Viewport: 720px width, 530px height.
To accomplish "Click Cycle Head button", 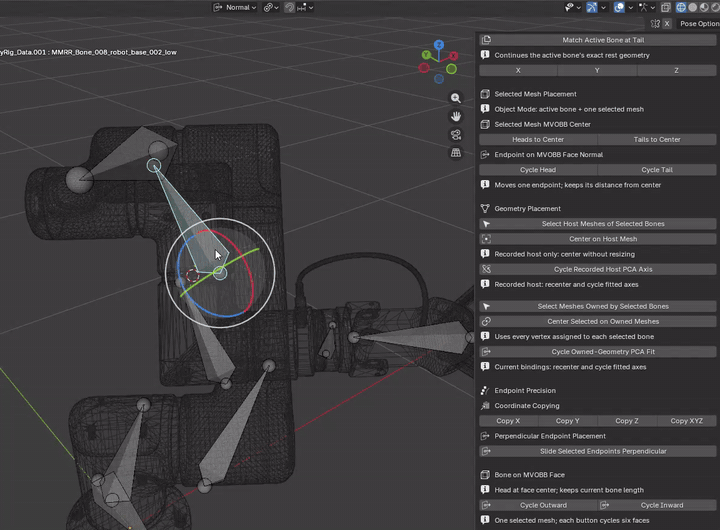I will pyautogui.click(x=538, y=169).
